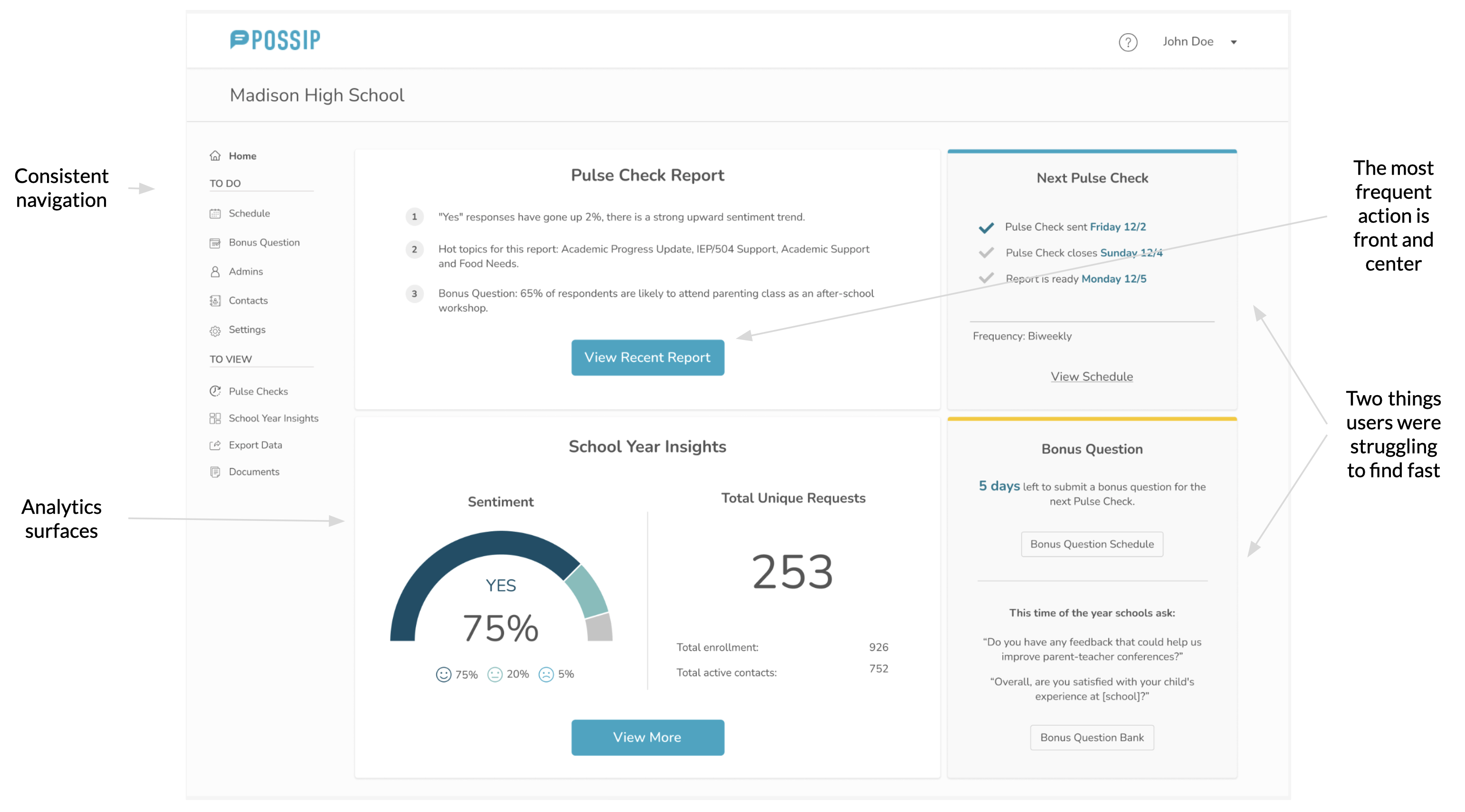Open Admins page from sidebar
Viewport: 1465px width, 812px height.
[246, 272]
